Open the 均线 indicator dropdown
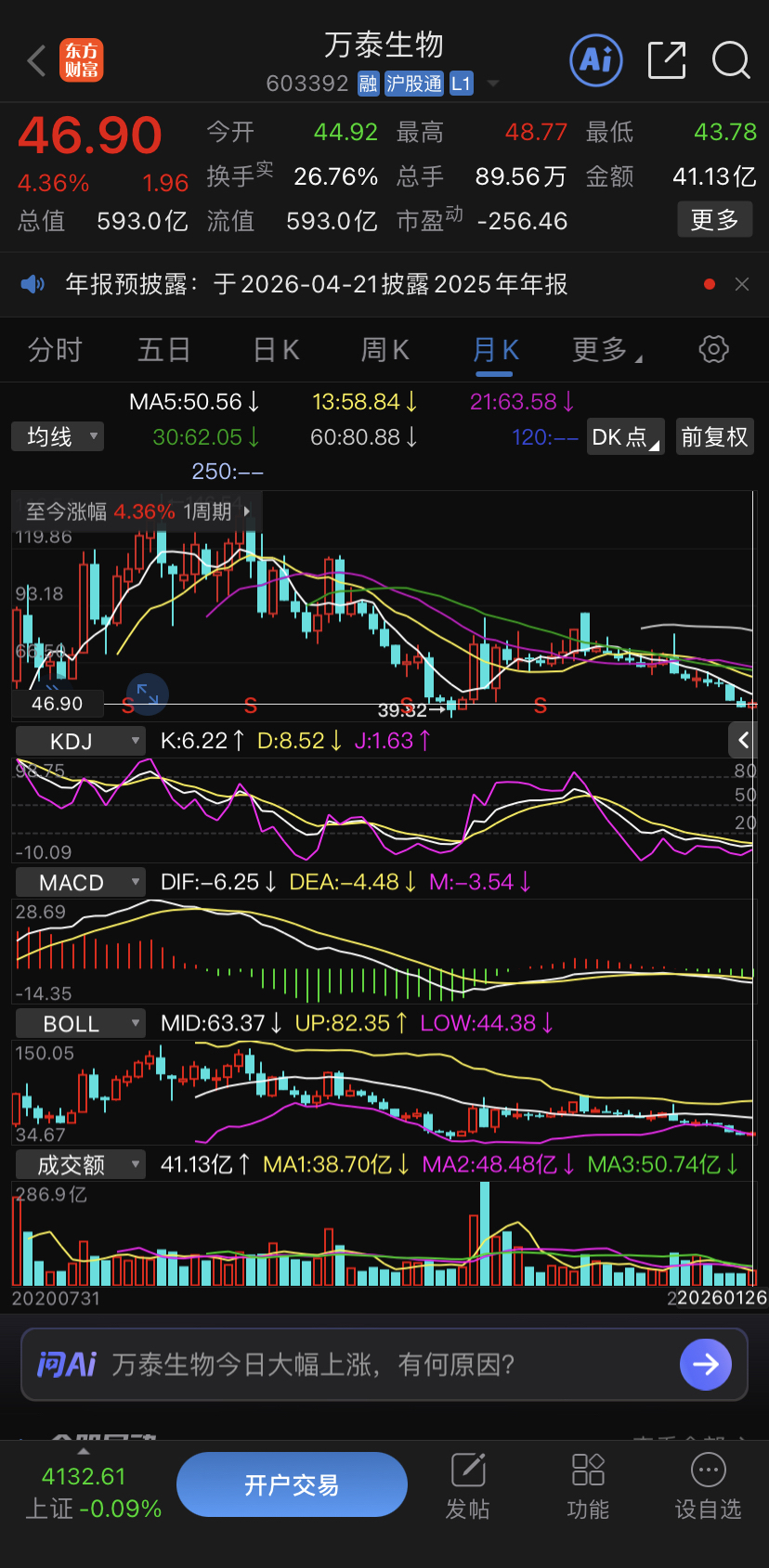The width and height of the screenshot is (769, 1568). click(58, 436)
